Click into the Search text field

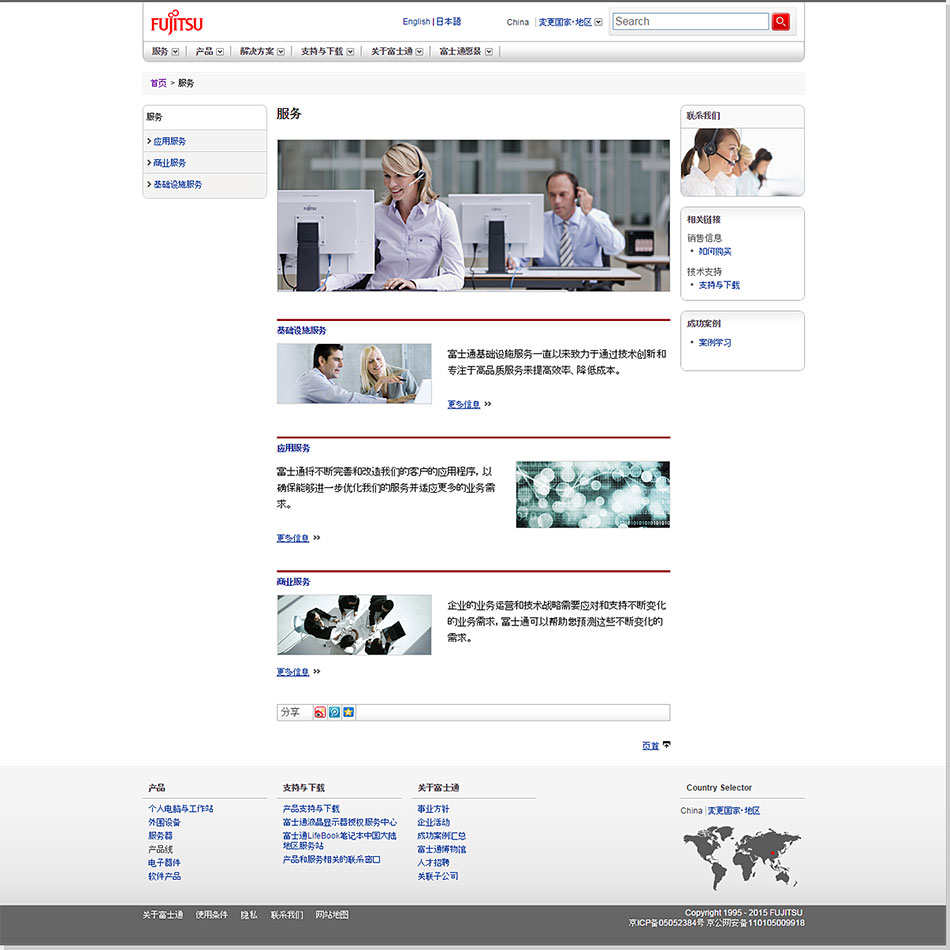(690, 21)
